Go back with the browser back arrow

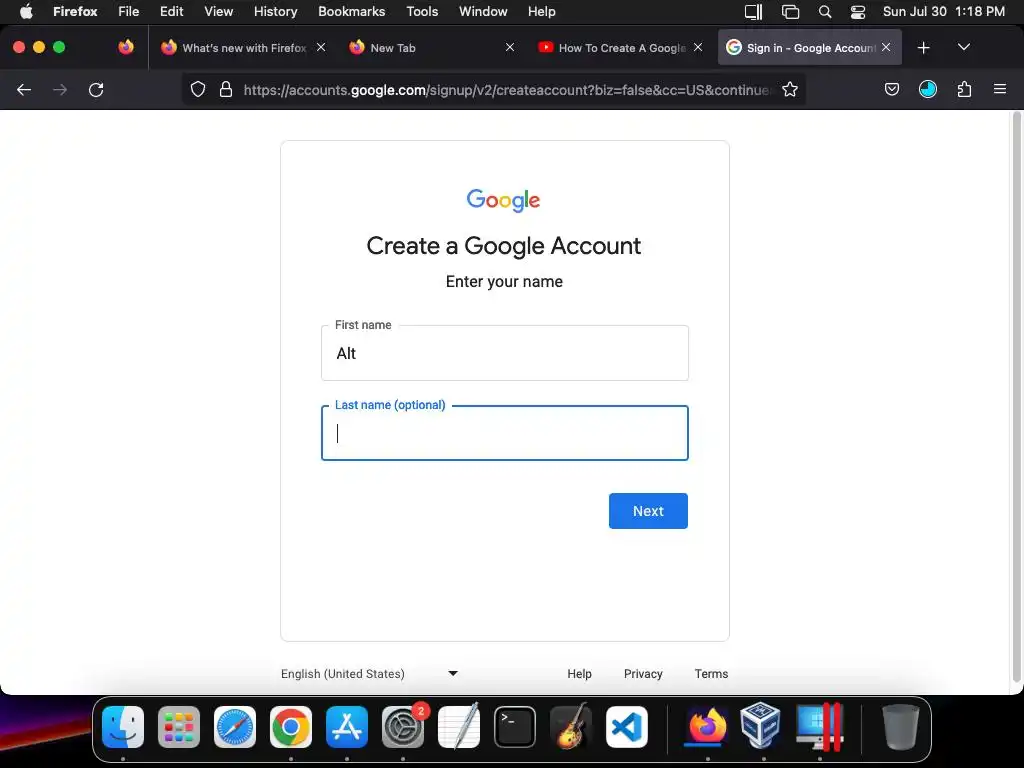24,89
